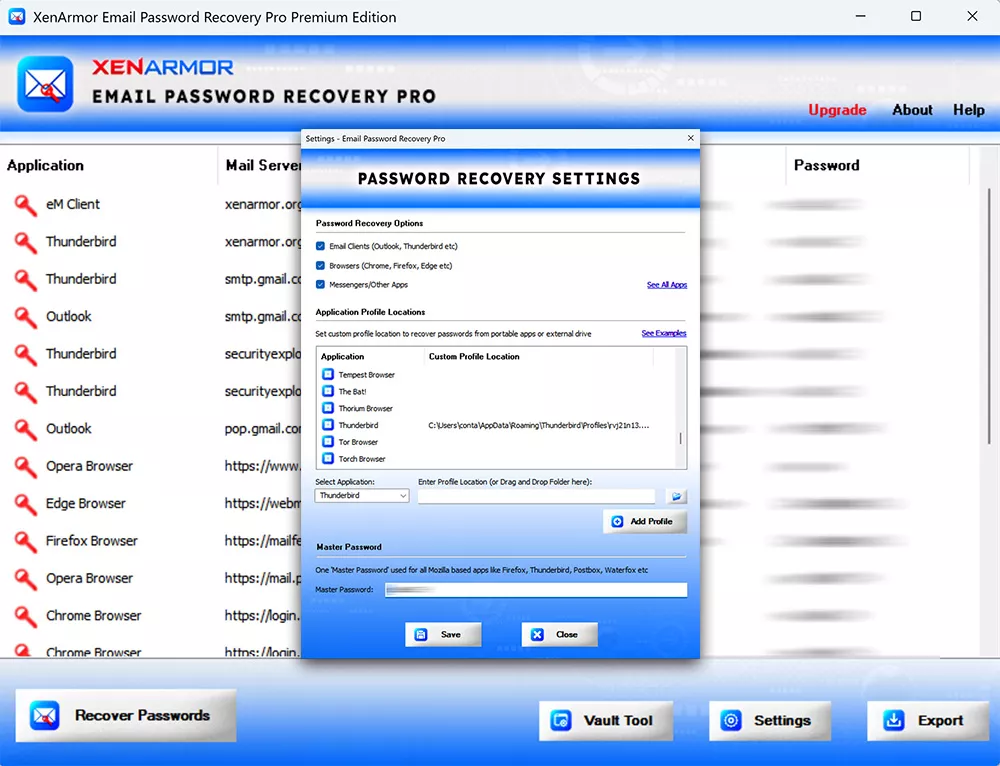Click the profile list vertical scrollbar
Viewport: 1000px width, 766px height.
[x=682, y=438]
